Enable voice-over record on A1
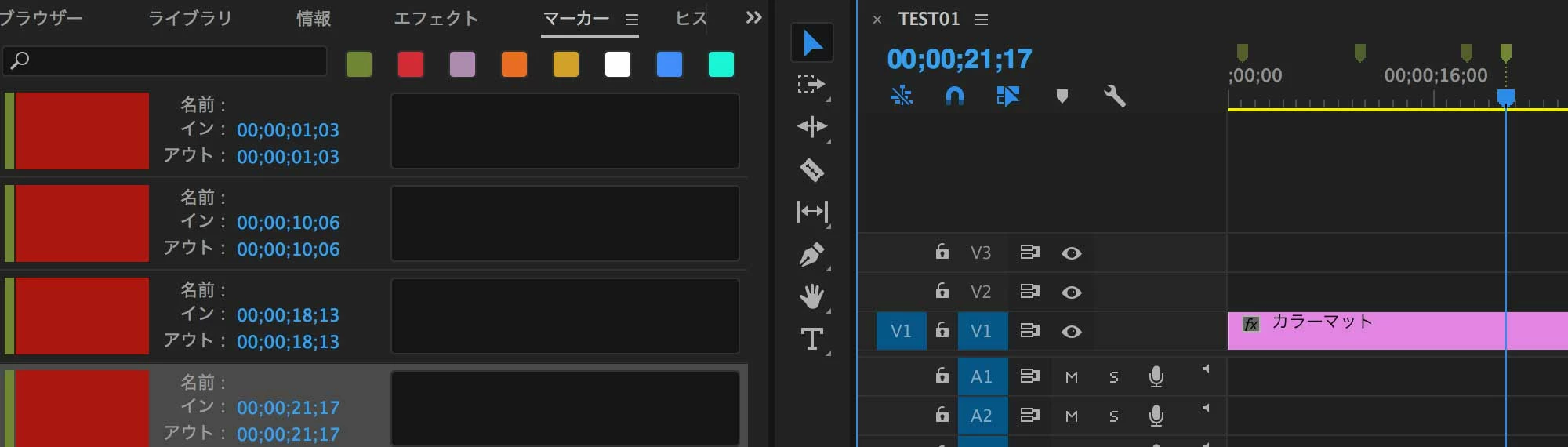 [x=1156, y=376]
